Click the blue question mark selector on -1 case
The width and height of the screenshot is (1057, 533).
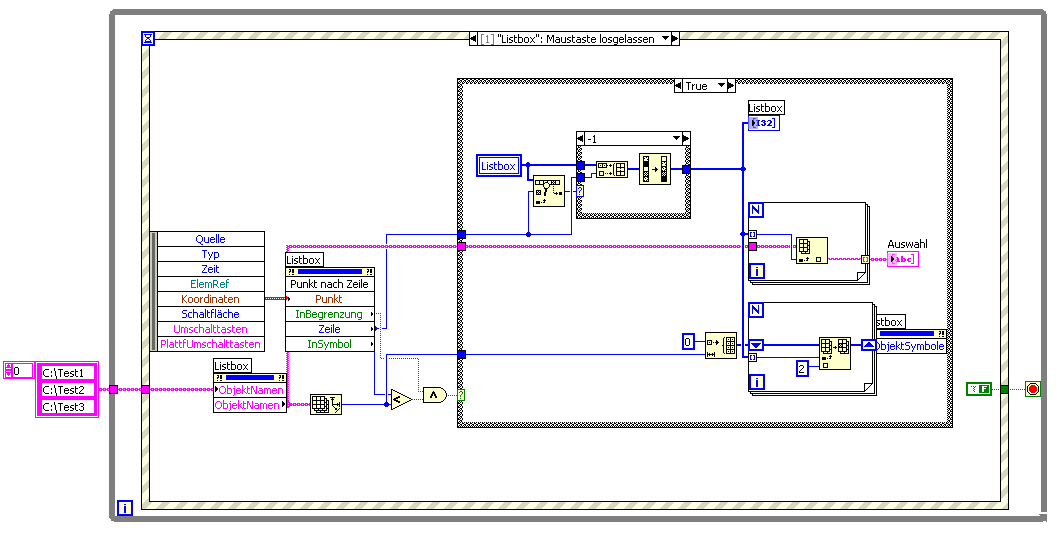coord(580,191)
